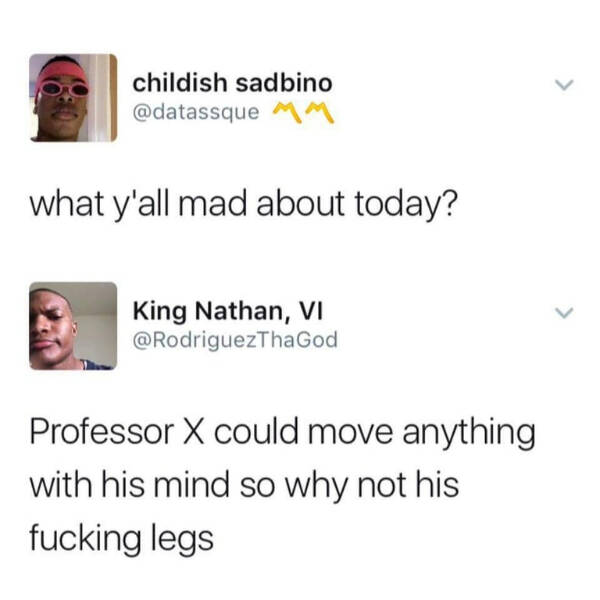This screenshot has width=600, height=600.
Task: Click the second flexed bicep emoji
Action: [318, 112]
